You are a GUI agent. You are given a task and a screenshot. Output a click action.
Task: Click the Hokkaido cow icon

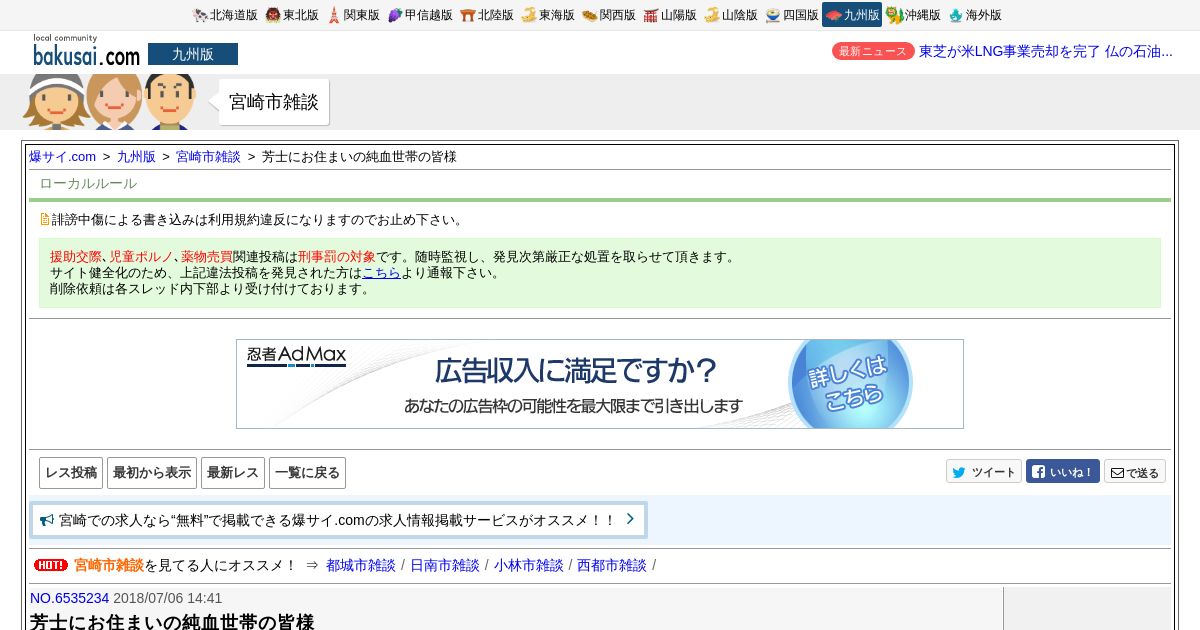pos(200,15)
